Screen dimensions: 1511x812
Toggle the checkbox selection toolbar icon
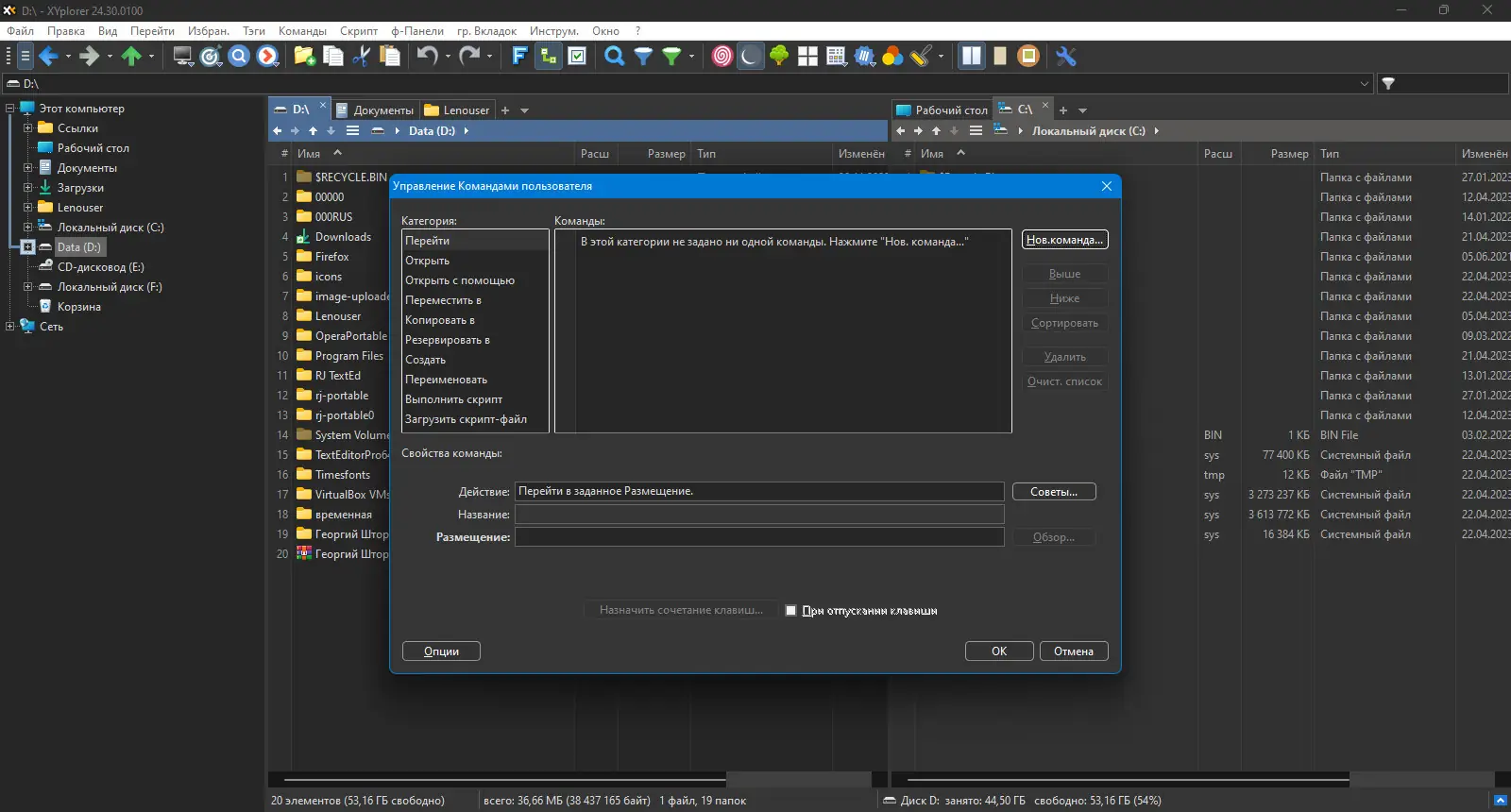[x=577, y=57]
